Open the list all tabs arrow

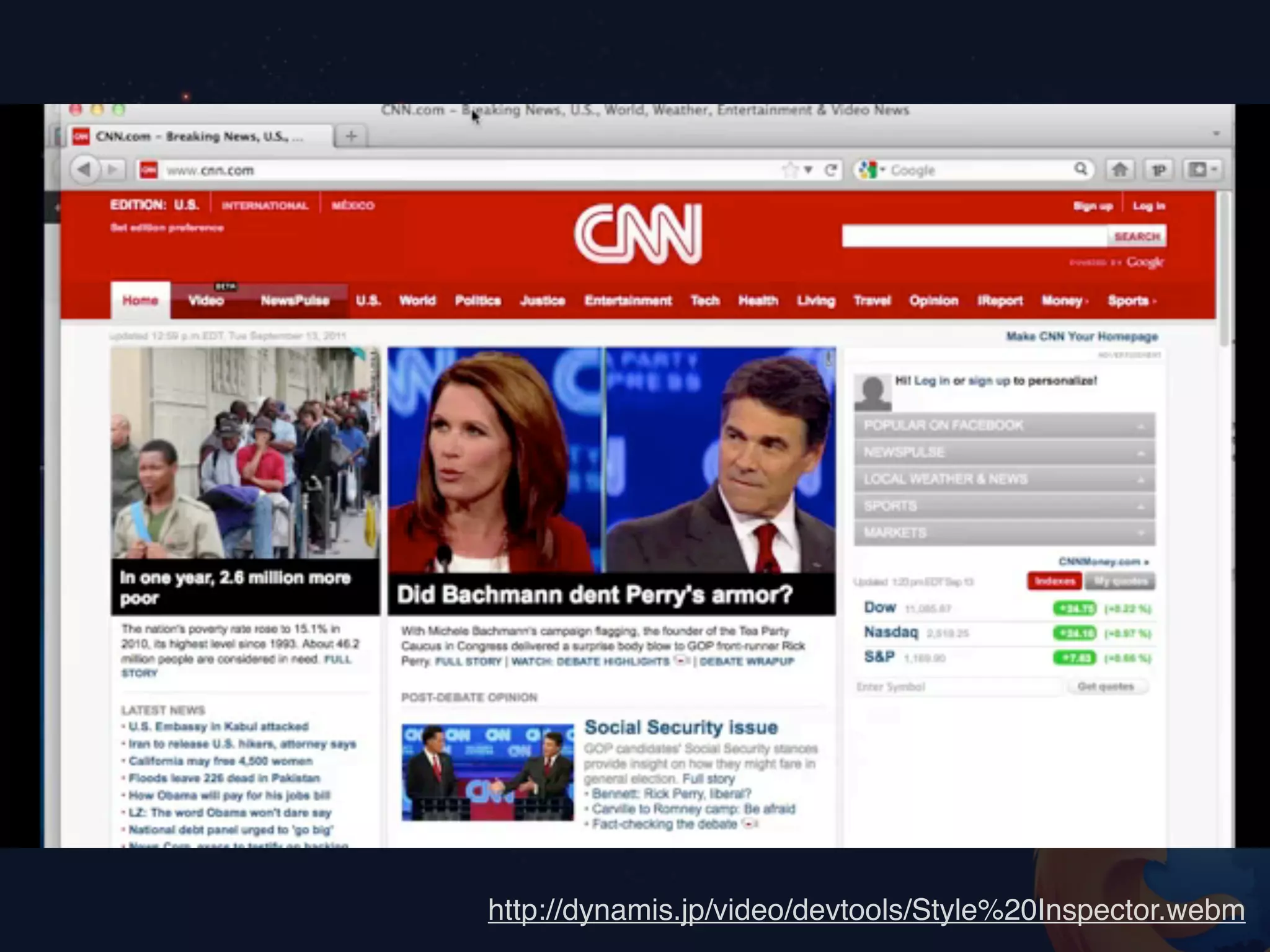point(1216,134)
